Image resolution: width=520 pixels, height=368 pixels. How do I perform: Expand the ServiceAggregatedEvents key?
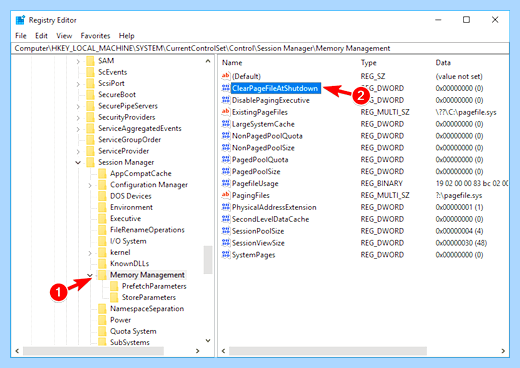tap(78, 129)
